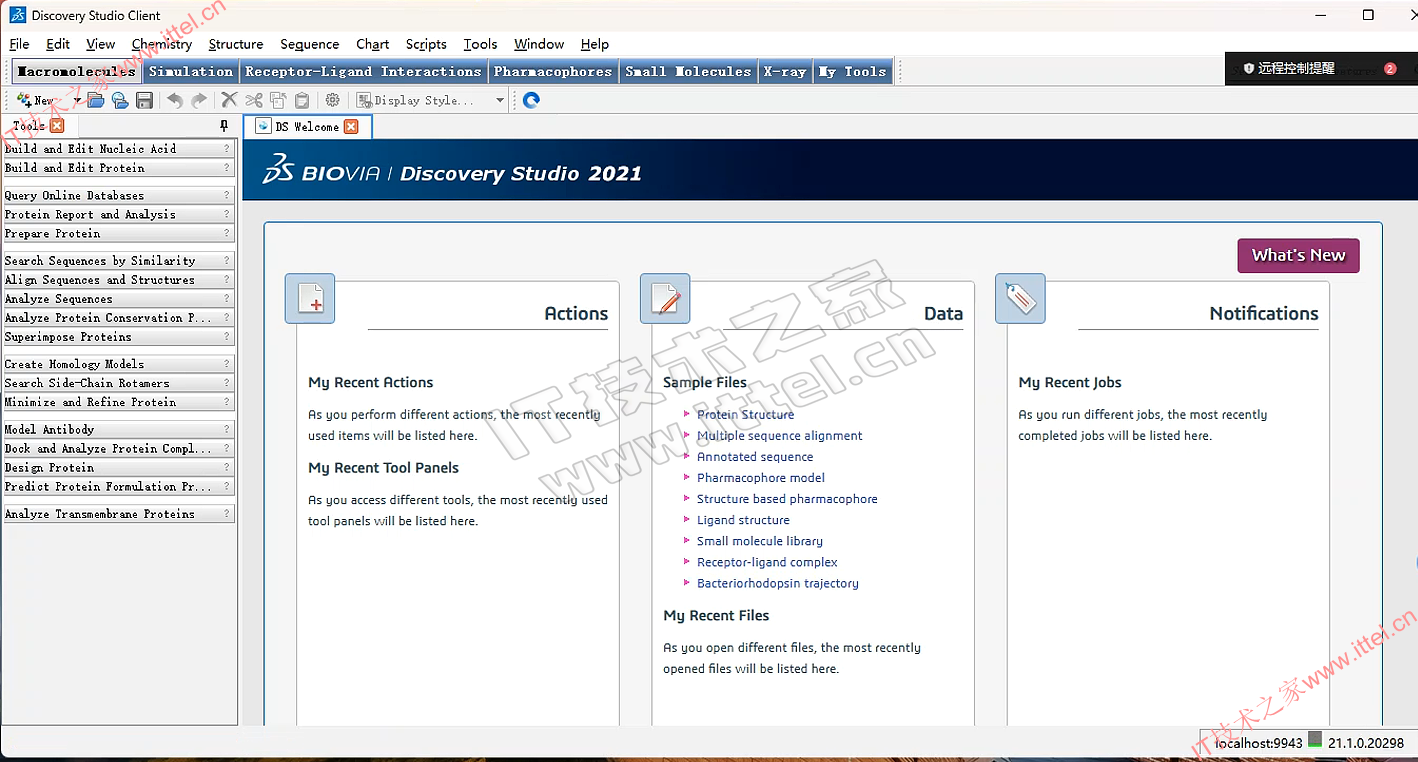Open help for Minimize and Refine Protein
Screen dimensions: 1418x762
click(227, 402)
